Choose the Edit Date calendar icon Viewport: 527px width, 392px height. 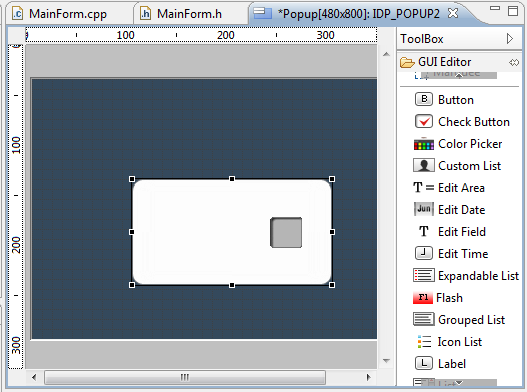pos(423,209)
